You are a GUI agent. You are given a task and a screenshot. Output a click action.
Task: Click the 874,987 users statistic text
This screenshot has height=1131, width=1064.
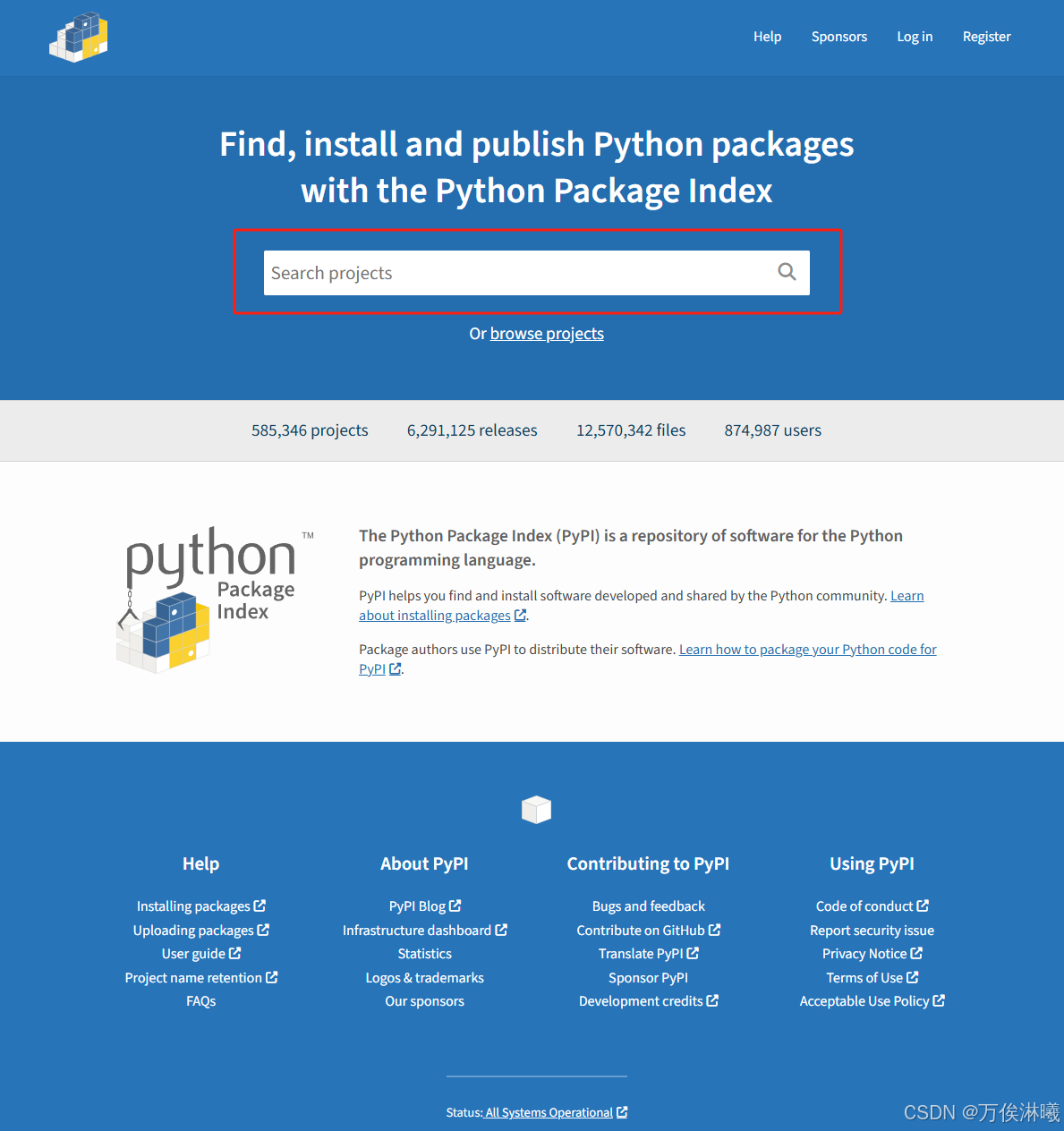point(773,430)
